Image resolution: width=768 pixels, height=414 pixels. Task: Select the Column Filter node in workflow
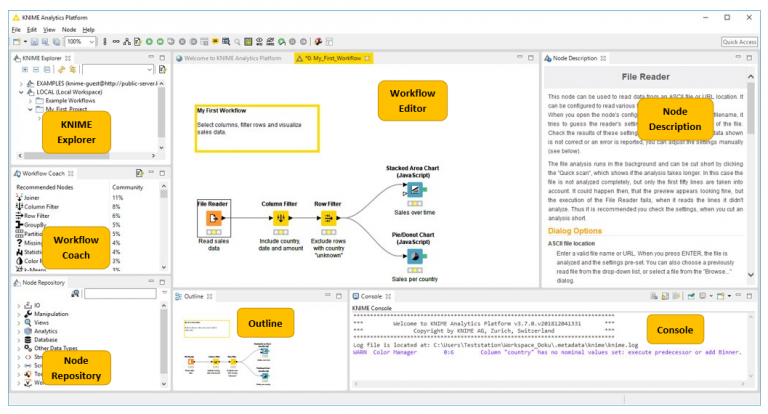[282, 219]
